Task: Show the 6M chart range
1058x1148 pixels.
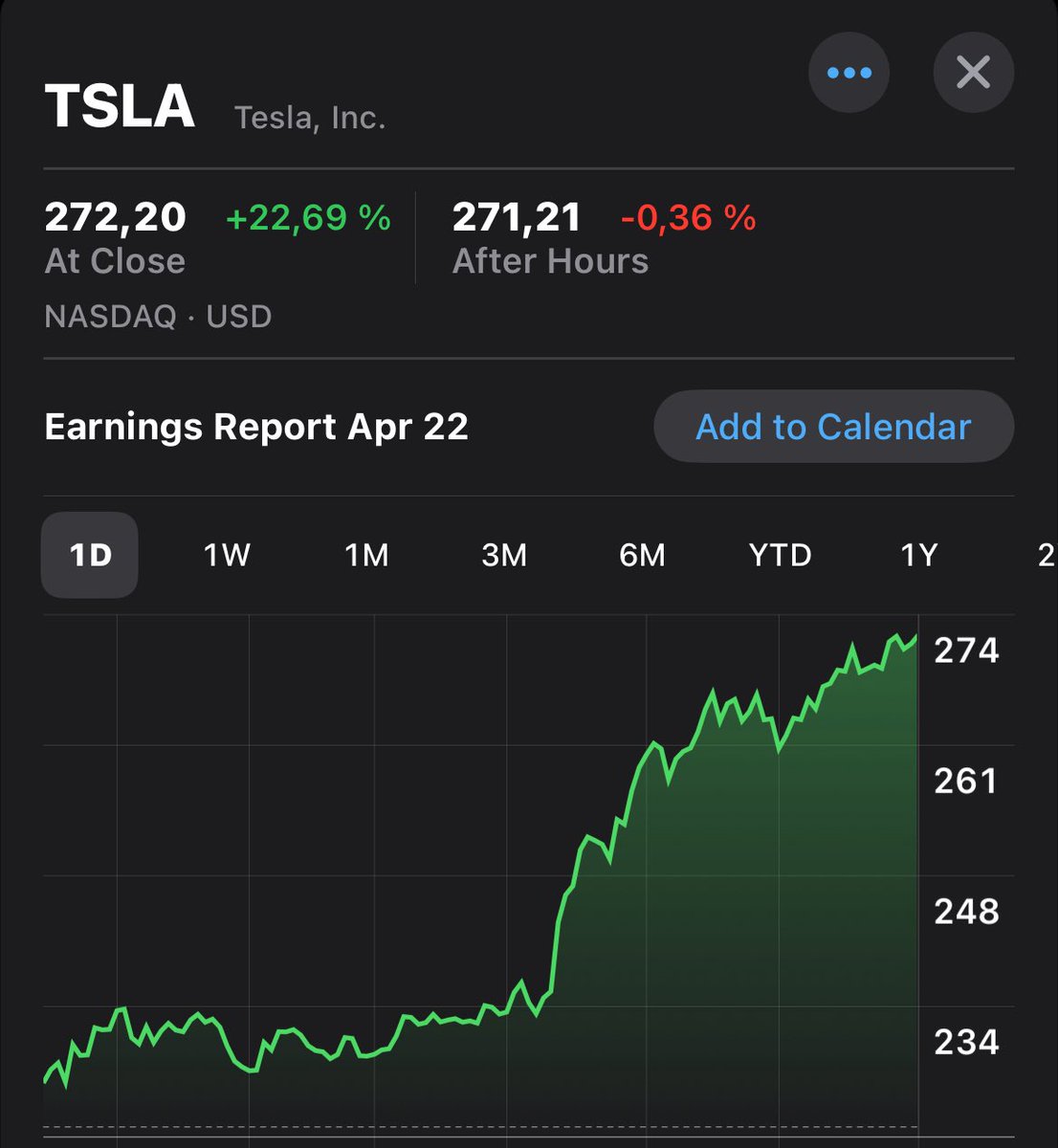Action: (x=642, y=555)
